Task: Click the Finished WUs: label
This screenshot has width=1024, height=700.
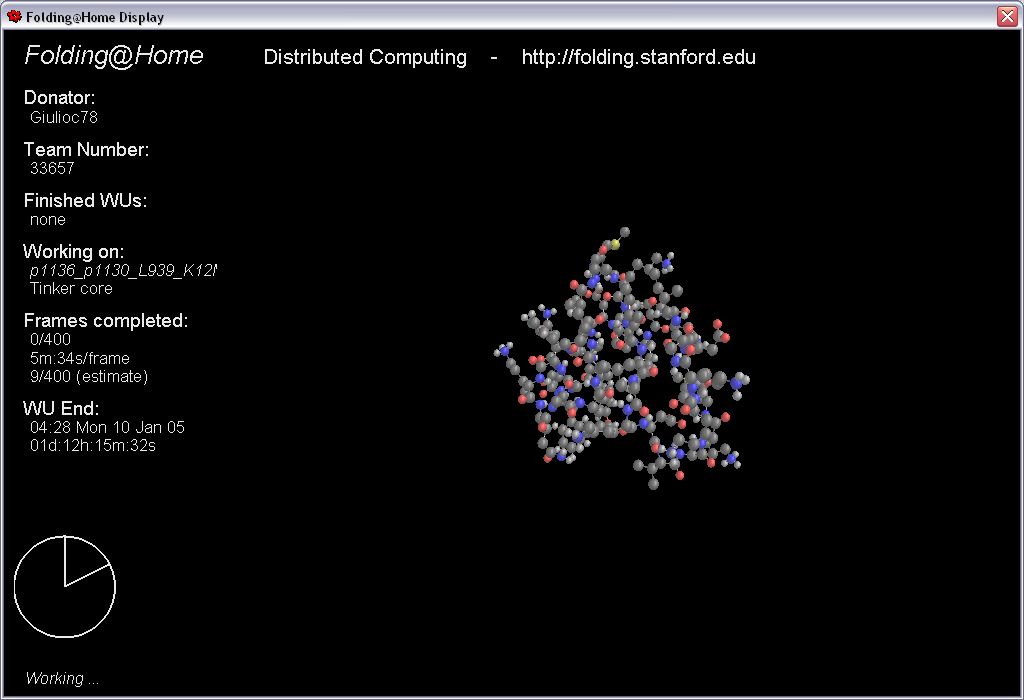Action: [86, 200]
